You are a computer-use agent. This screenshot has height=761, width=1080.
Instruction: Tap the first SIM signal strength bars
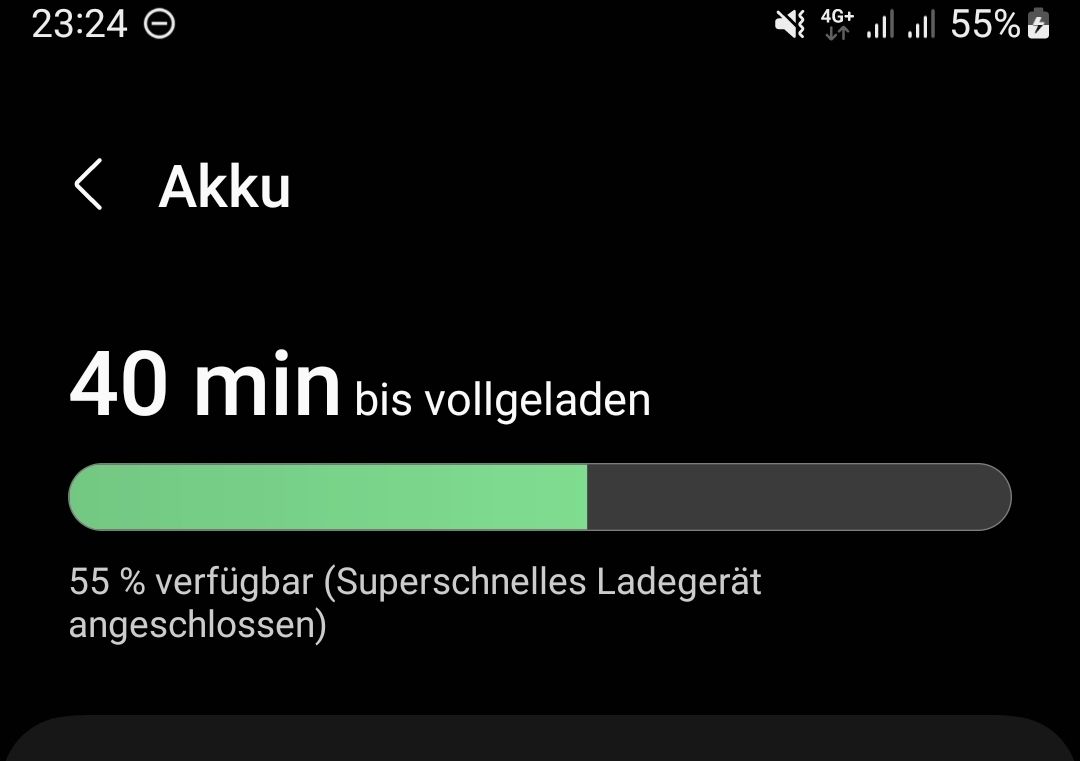pos(880,24)
